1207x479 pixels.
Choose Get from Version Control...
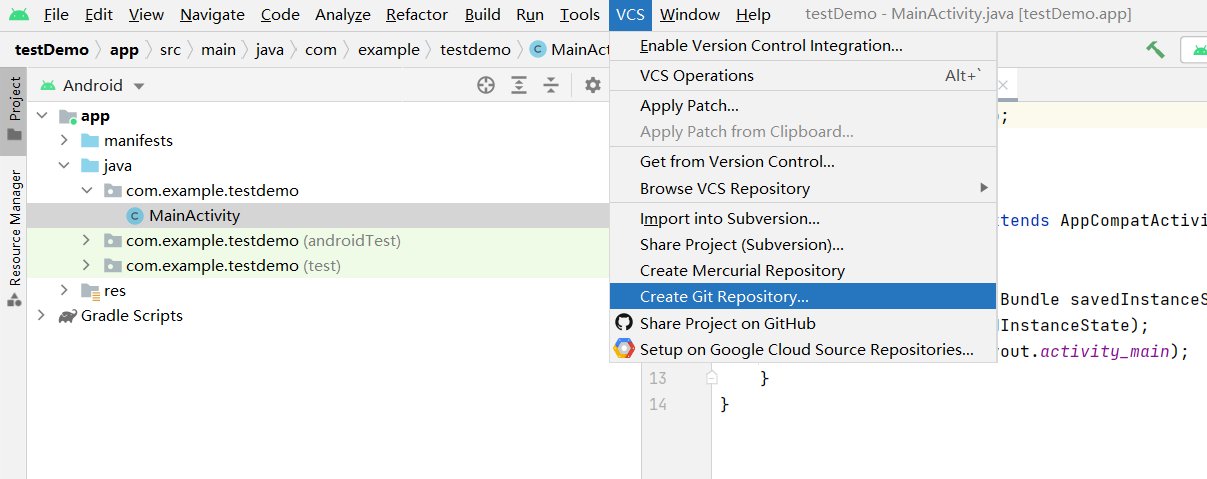[803, 162]
